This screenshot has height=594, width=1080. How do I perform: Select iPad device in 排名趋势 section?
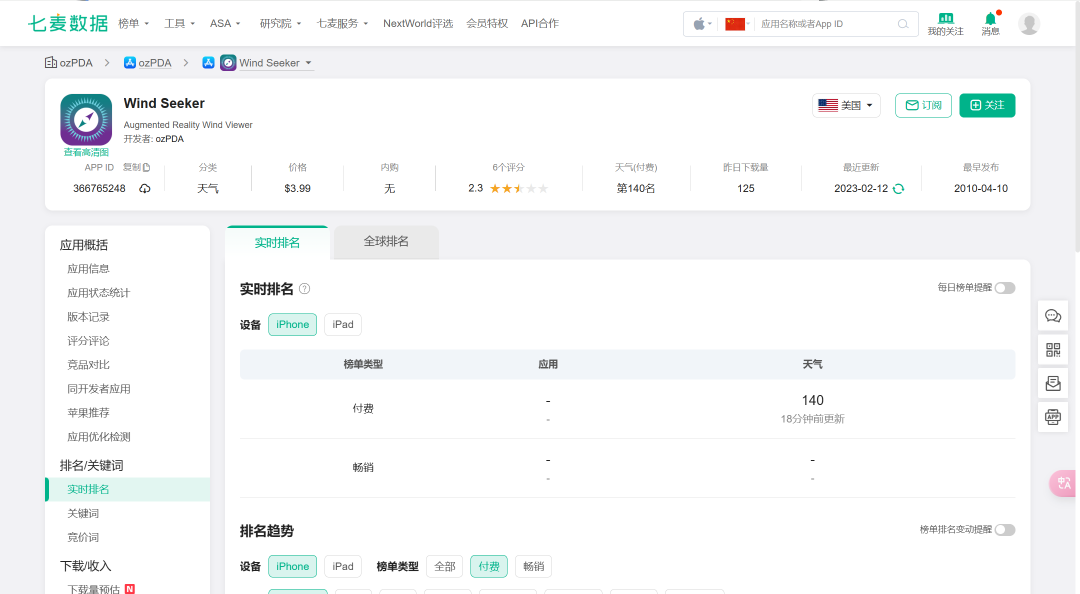343,566
